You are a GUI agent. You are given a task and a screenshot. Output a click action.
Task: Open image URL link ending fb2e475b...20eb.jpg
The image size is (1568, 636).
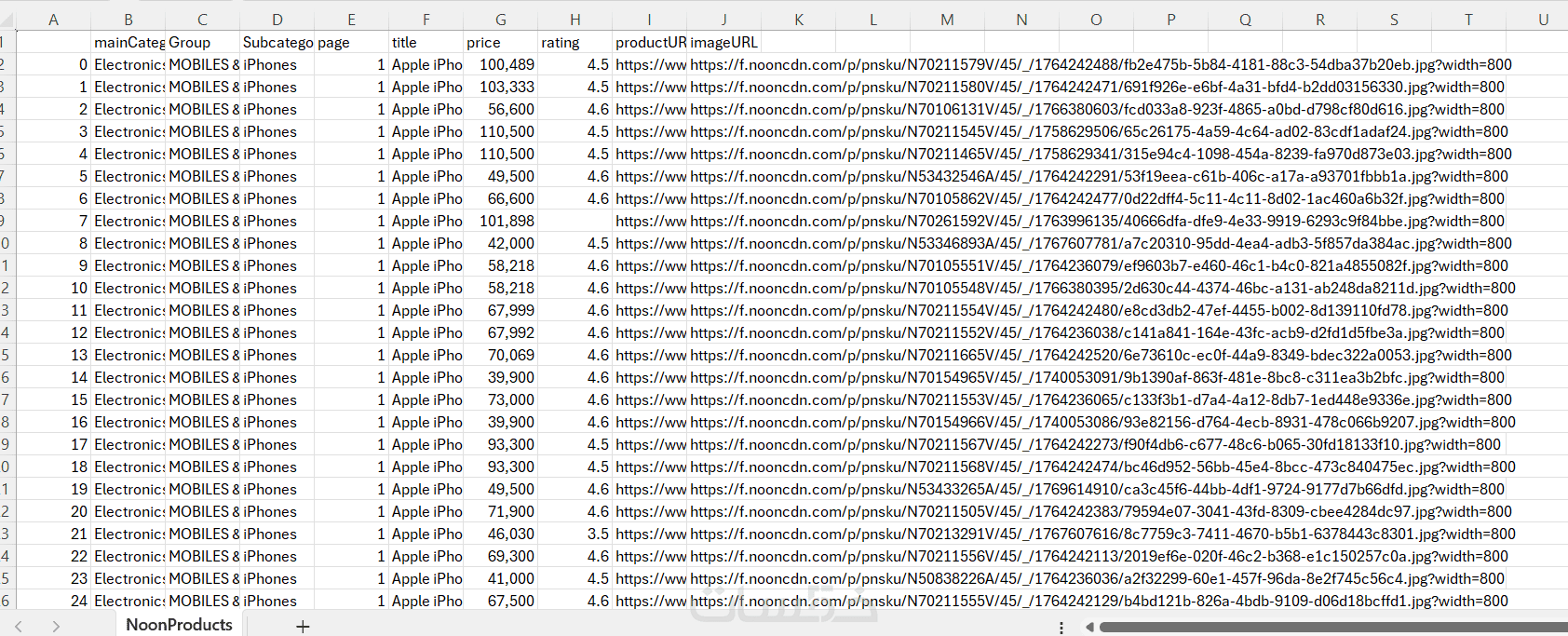[x=1101, y=64]
